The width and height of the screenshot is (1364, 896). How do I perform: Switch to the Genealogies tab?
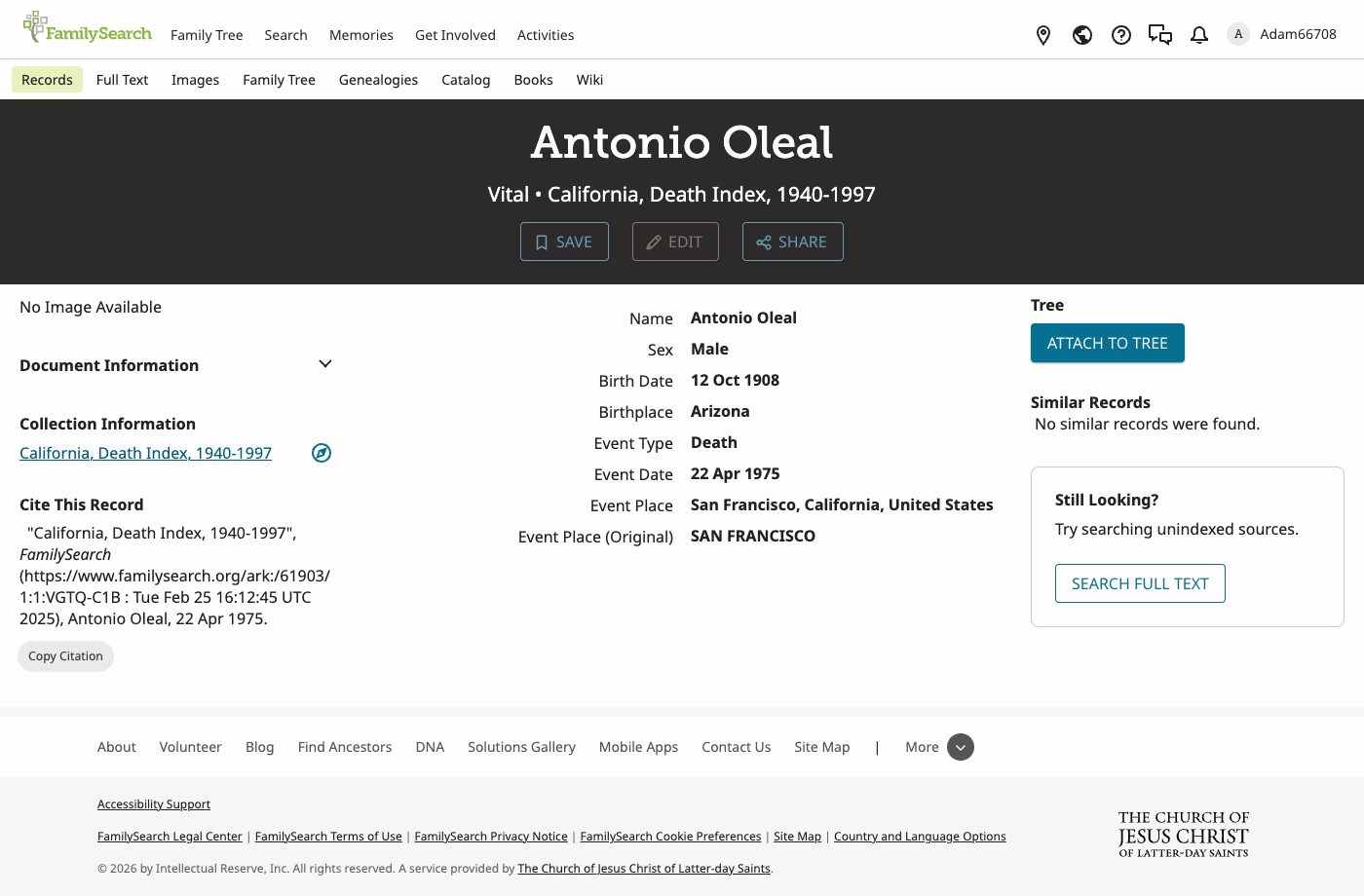click(x=378, y=80)
